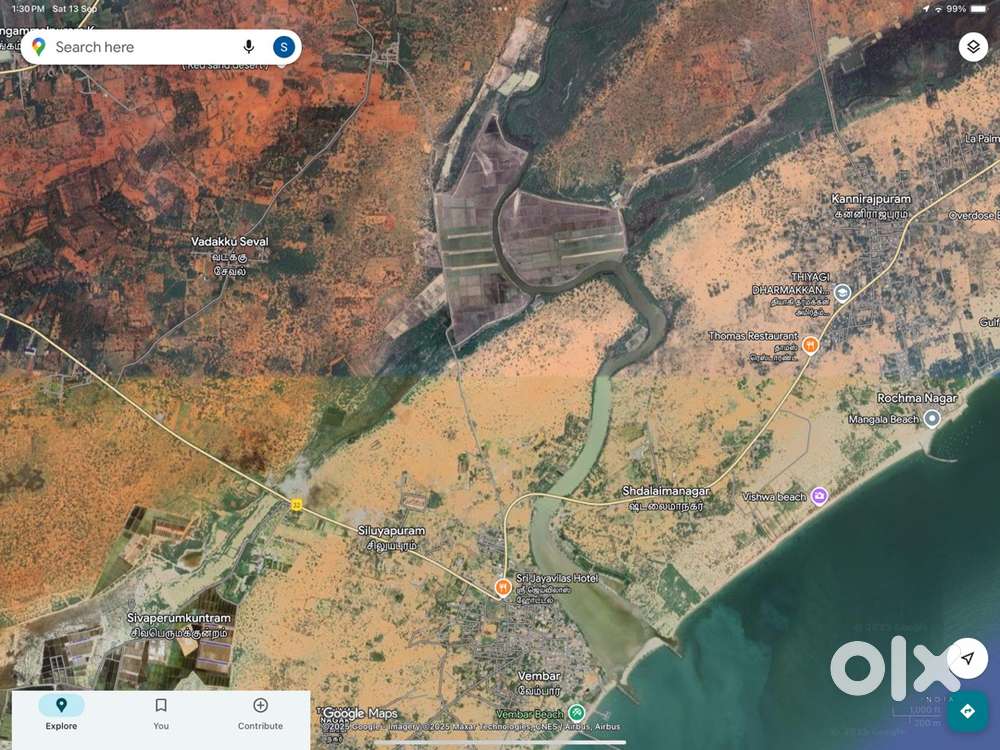The height and width of the screenshot is (750, 1000).
Task: Tap the Thomas Restaurant map pin
Action: [811, 345]
